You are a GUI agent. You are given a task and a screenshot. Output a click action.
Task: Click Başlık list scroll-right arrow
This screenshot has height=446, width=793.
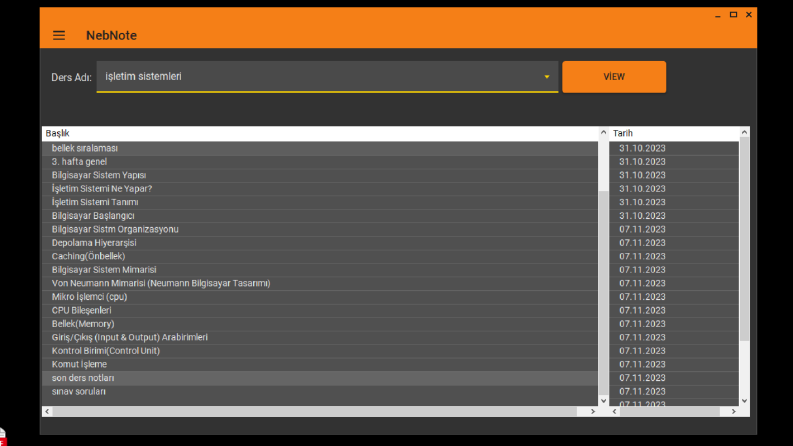click(x=593, y=412)
